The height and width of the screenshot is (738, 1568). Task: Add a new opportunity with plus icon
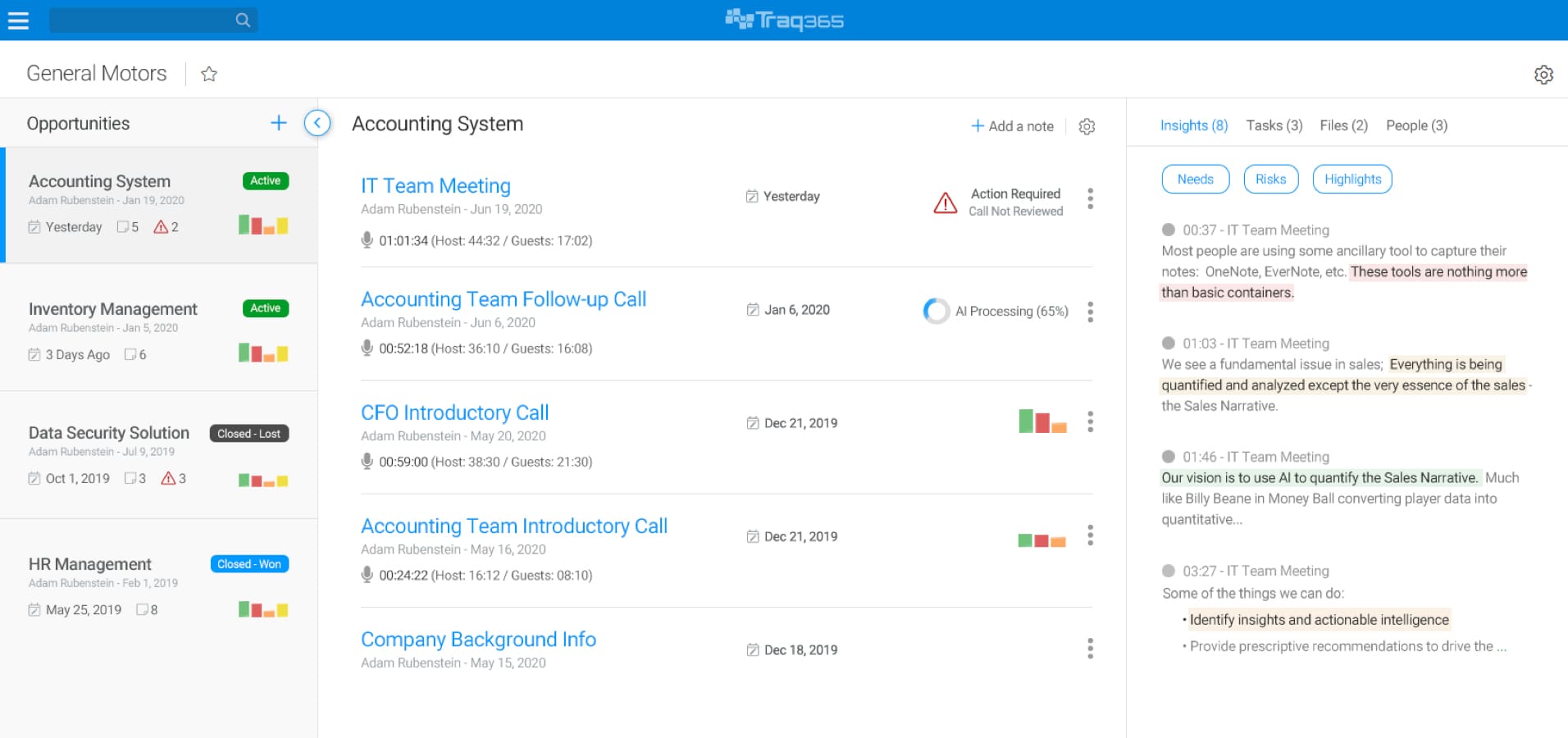[279, 123]
